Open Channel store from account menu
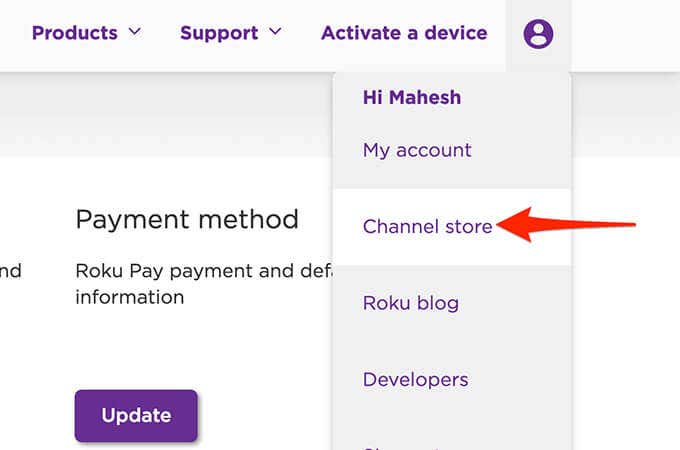 [427, 227]
